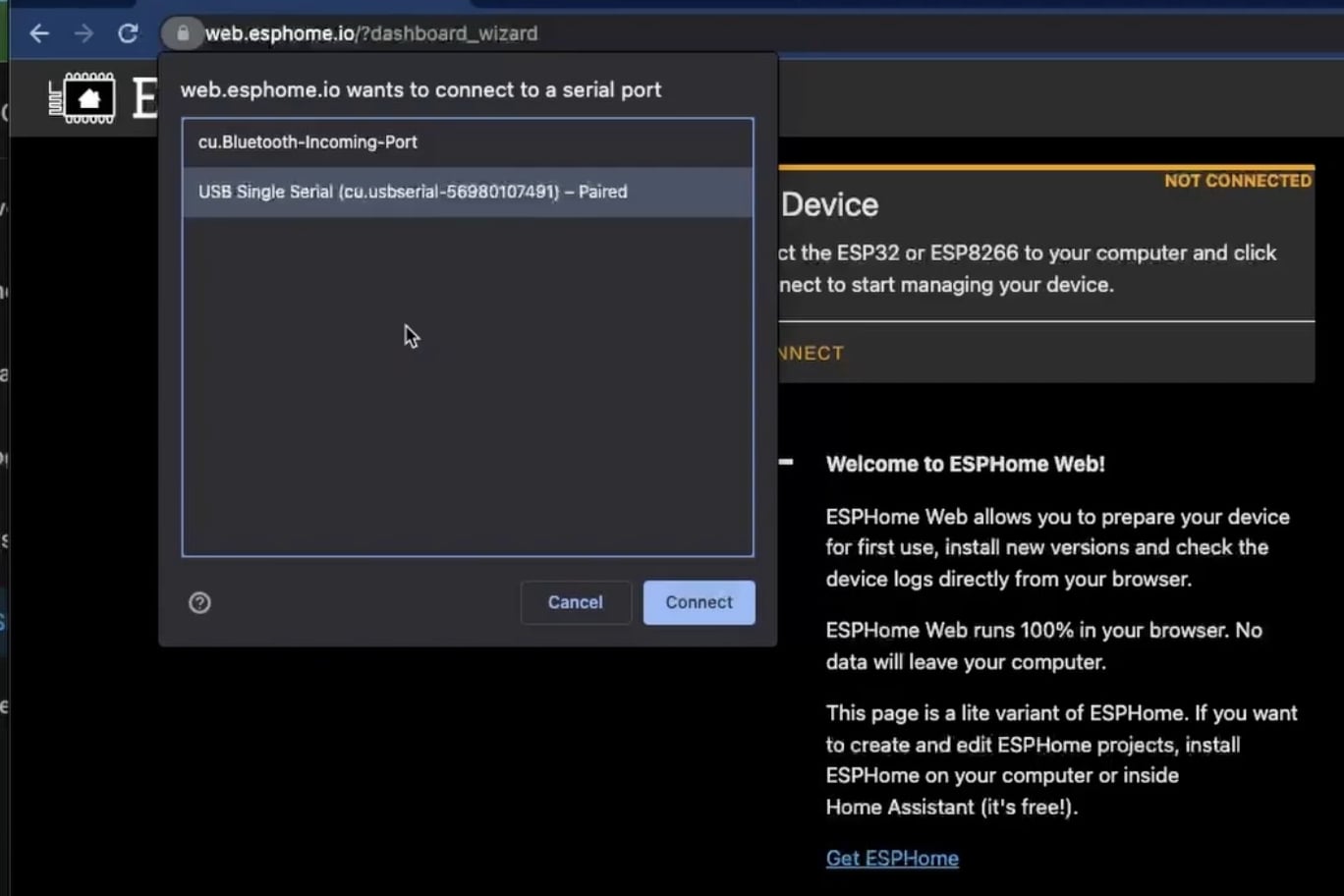
Task: Click the Connect button in the dialog
Action: tap(699, 602)
